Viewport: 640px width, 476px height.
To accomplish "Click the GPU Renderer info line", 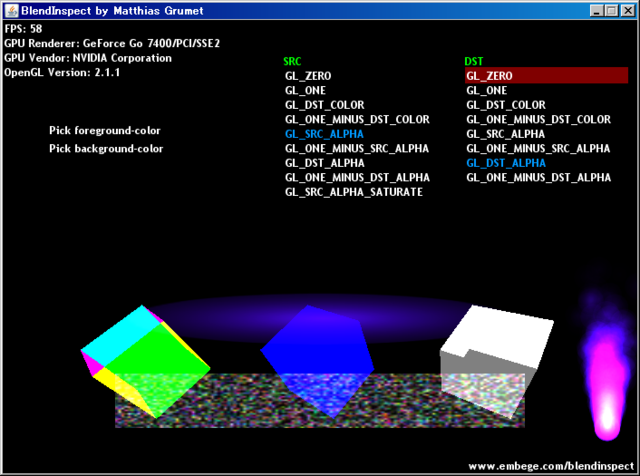I will [x=112, y=43].
